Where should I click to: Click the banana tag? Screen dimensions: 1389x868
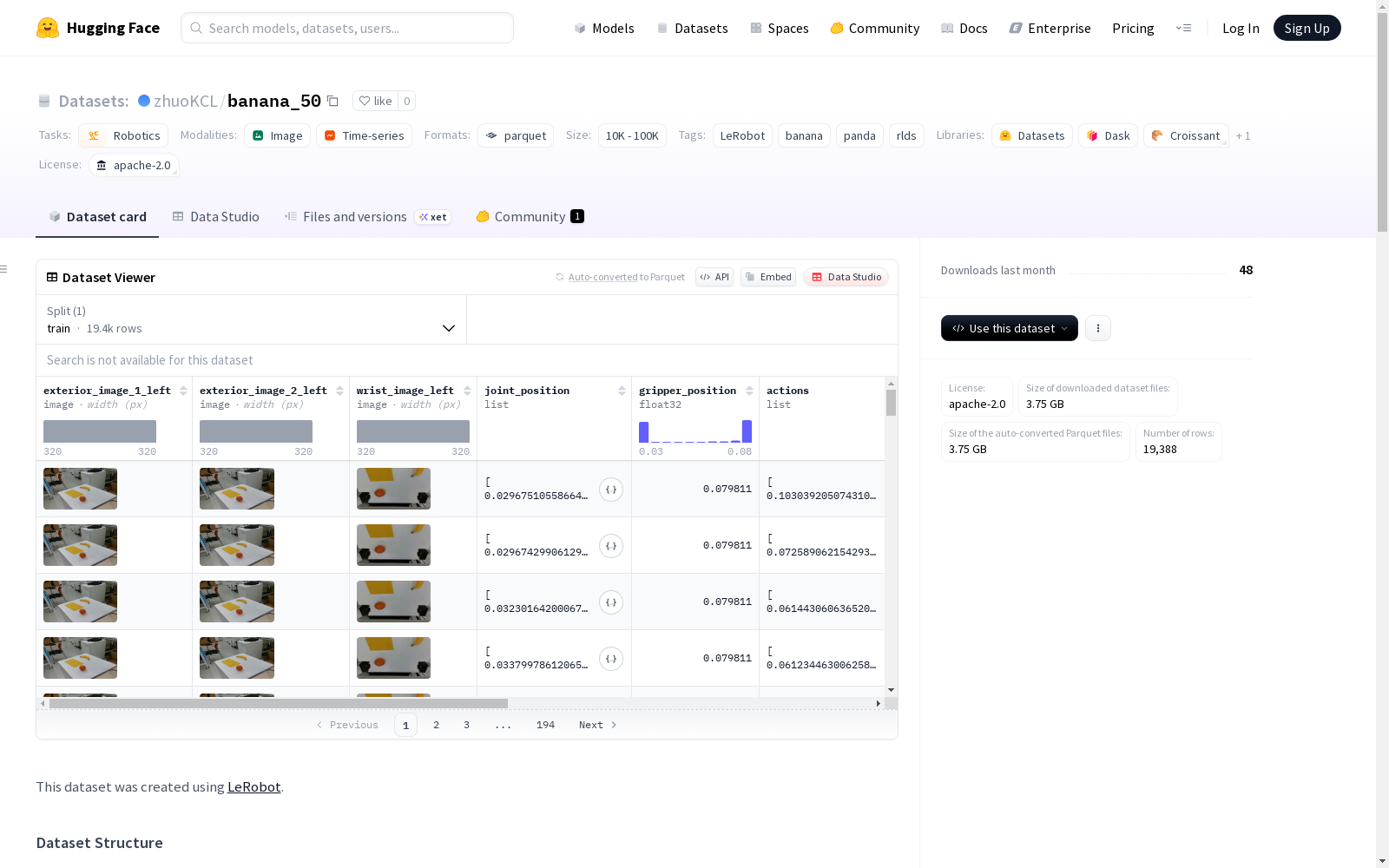[x=804, y=135]
